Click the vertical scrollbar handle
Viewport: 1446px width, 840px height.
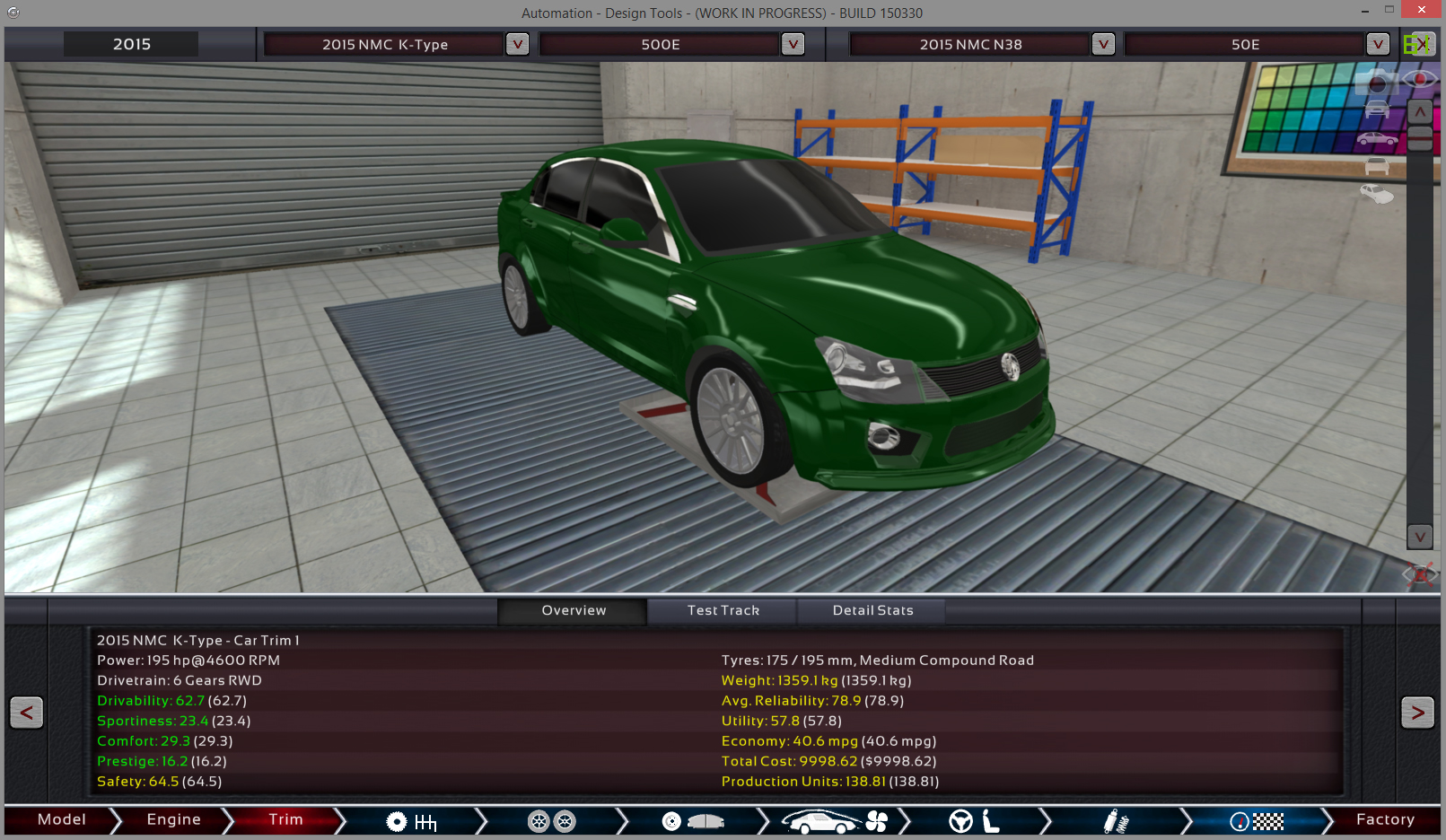(1419, 138)
